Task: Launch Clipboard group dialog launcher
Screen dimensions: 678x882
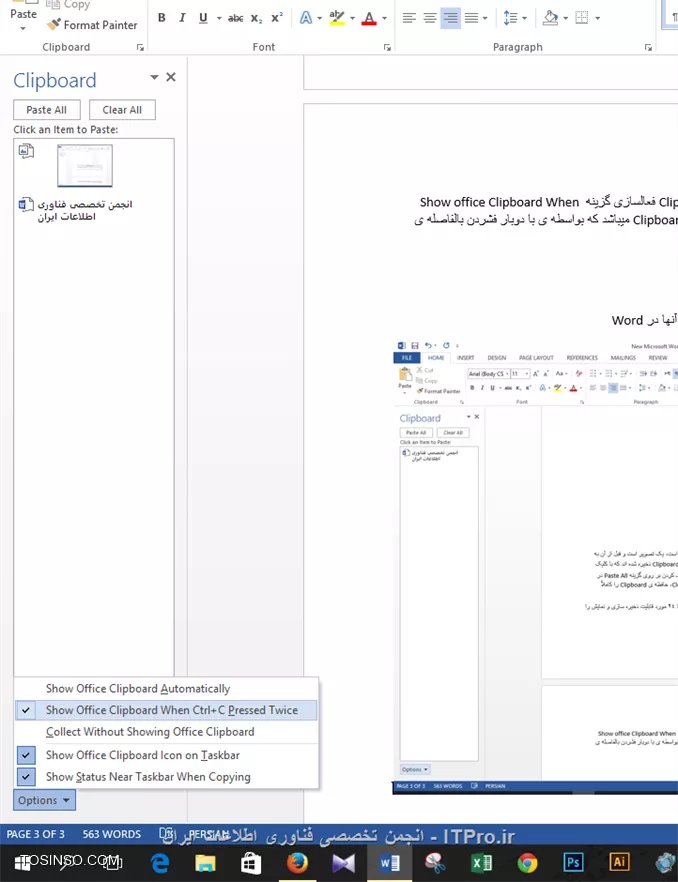Action: 140,48
